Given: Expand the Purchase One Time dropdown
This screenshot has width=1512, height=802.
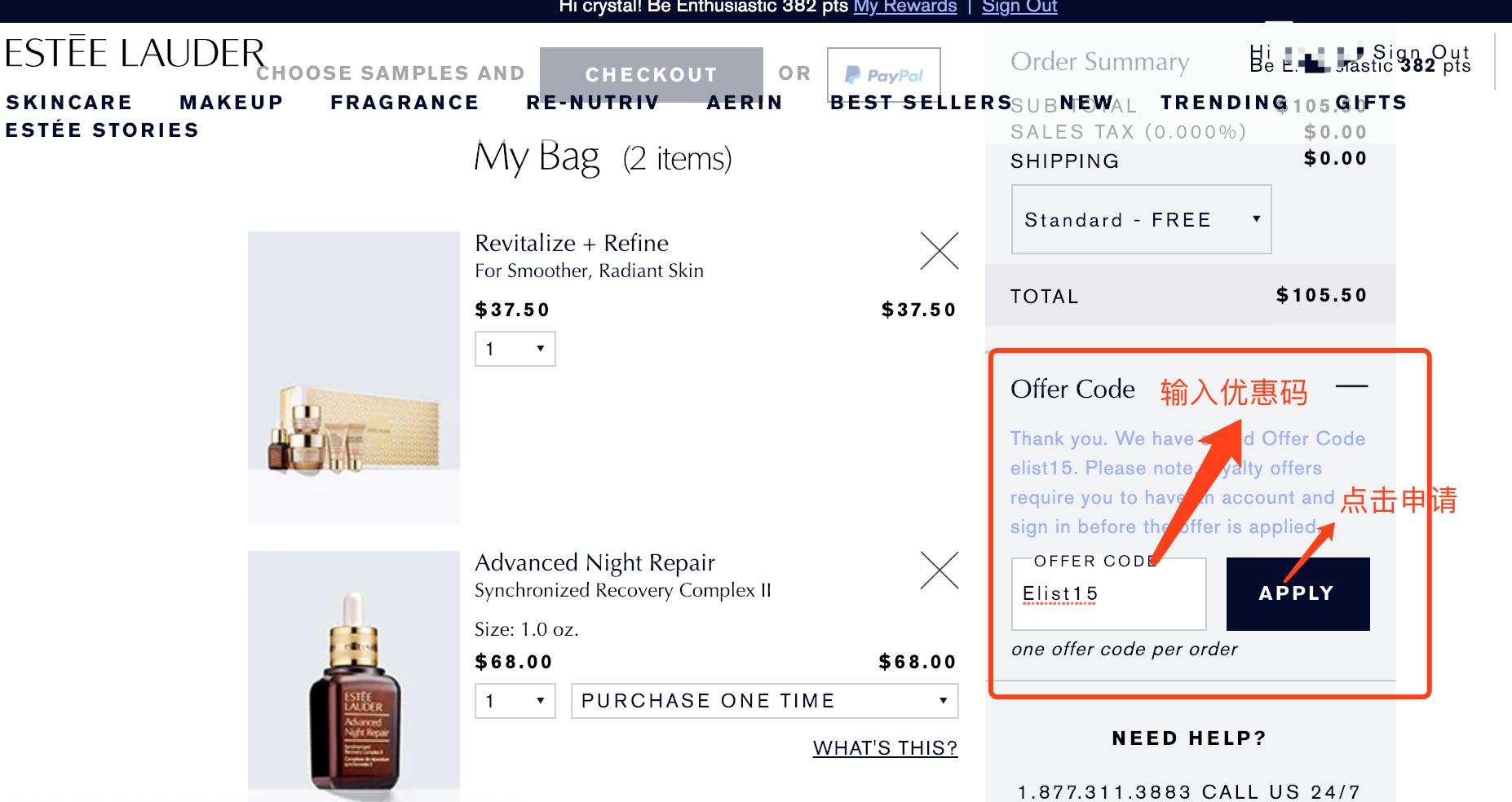Looking at the screenshot, I should click(x=764, y=701).
